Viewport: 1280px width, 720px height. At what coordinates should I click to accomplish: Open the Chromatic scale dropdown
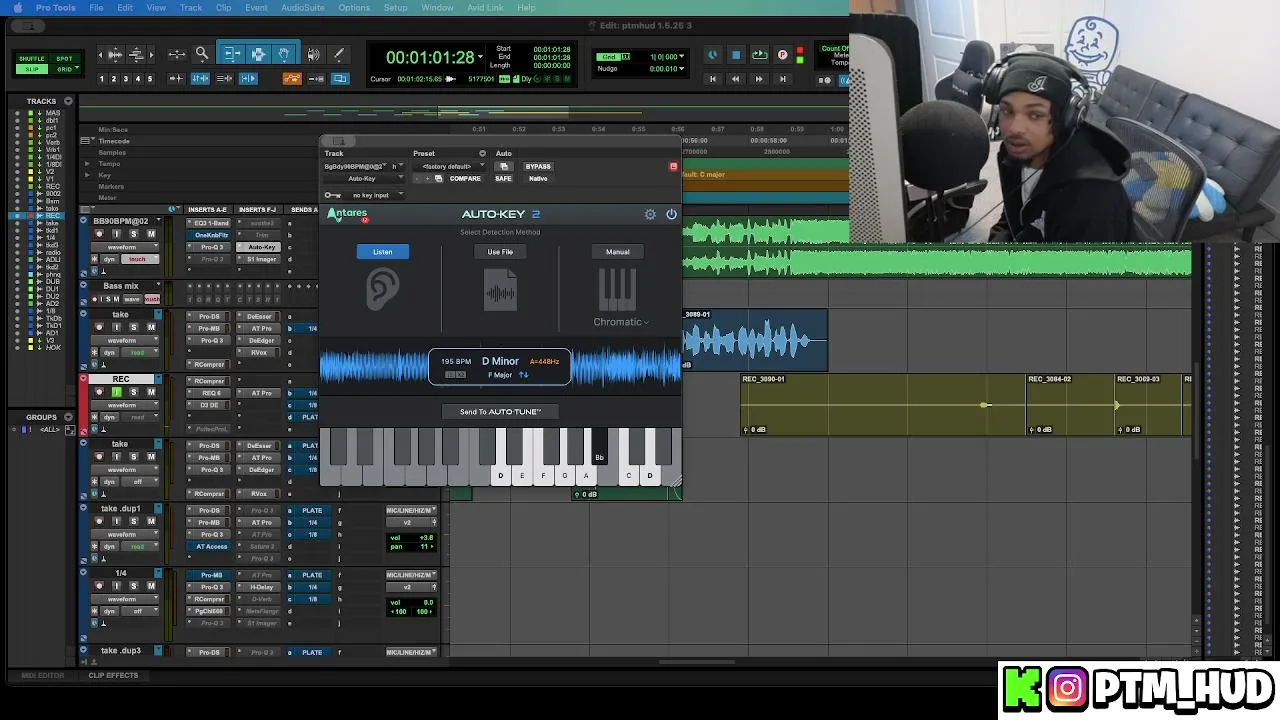620,322
